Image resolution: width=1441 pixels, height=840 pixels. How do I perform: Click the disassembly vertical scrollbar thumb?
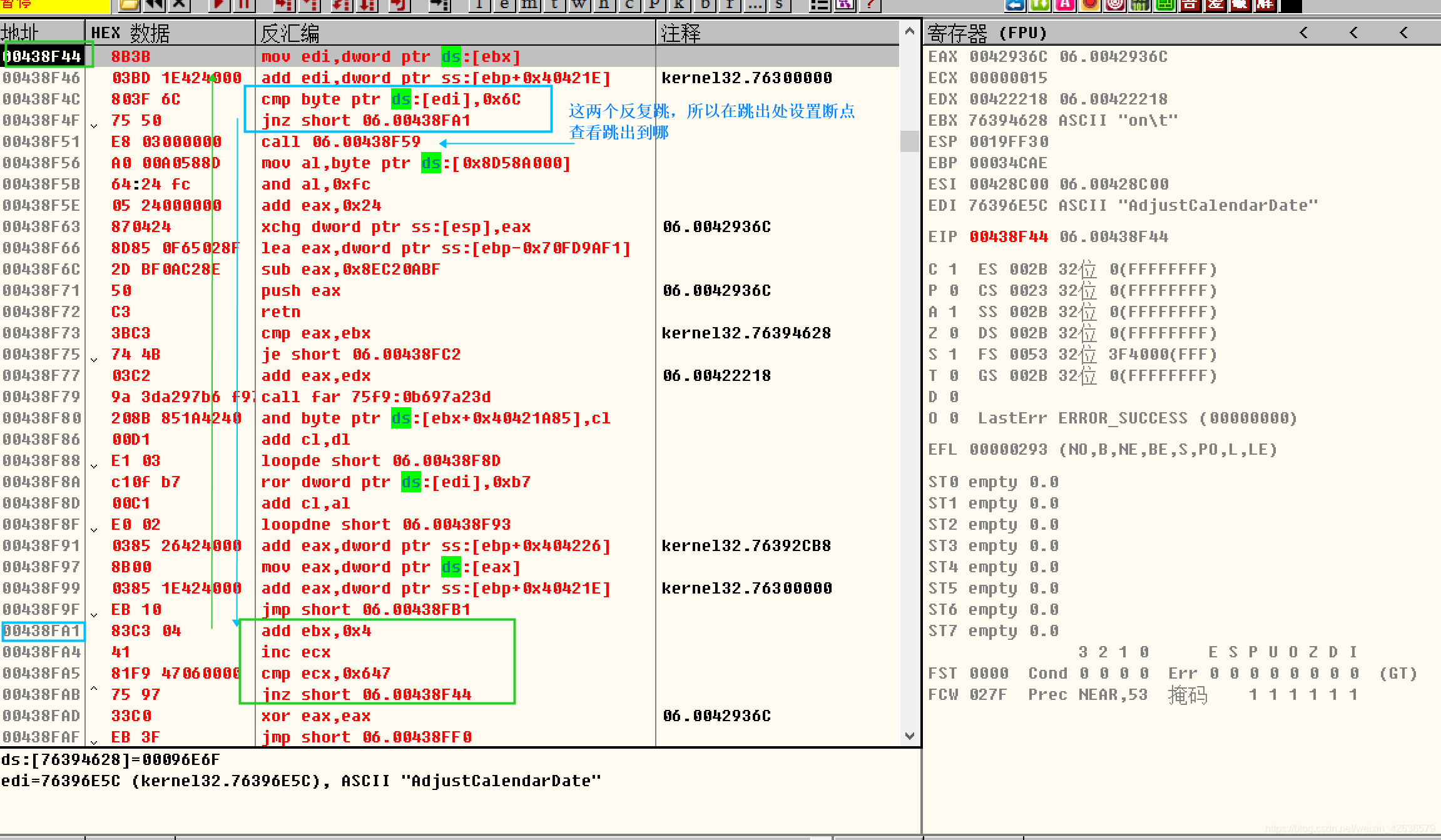(x=910, y=141)
